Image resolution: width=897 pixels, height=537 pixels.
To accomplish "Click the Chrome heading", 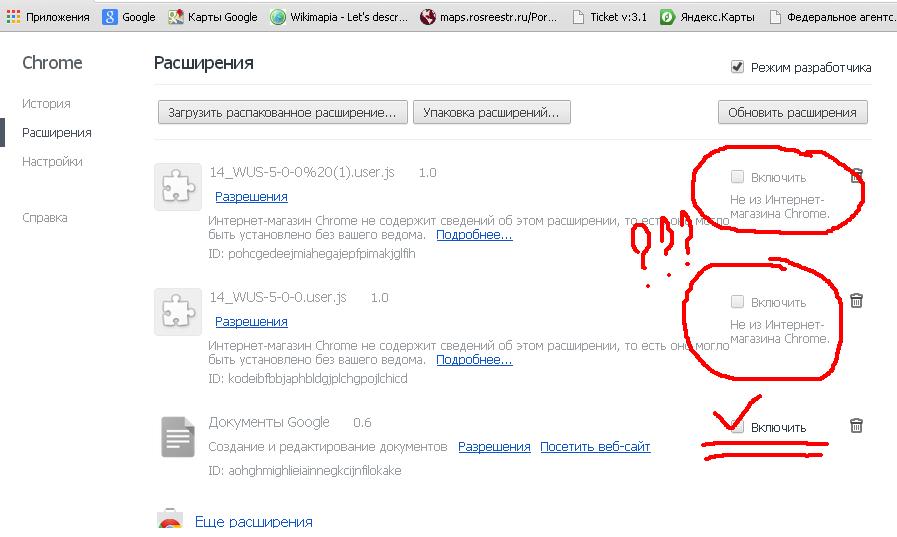I will tap(52, 62).
